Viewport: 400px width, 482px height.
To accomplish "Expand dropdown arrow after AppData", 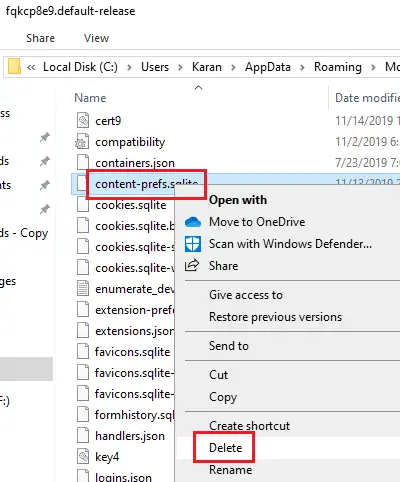I will [302, 67].
